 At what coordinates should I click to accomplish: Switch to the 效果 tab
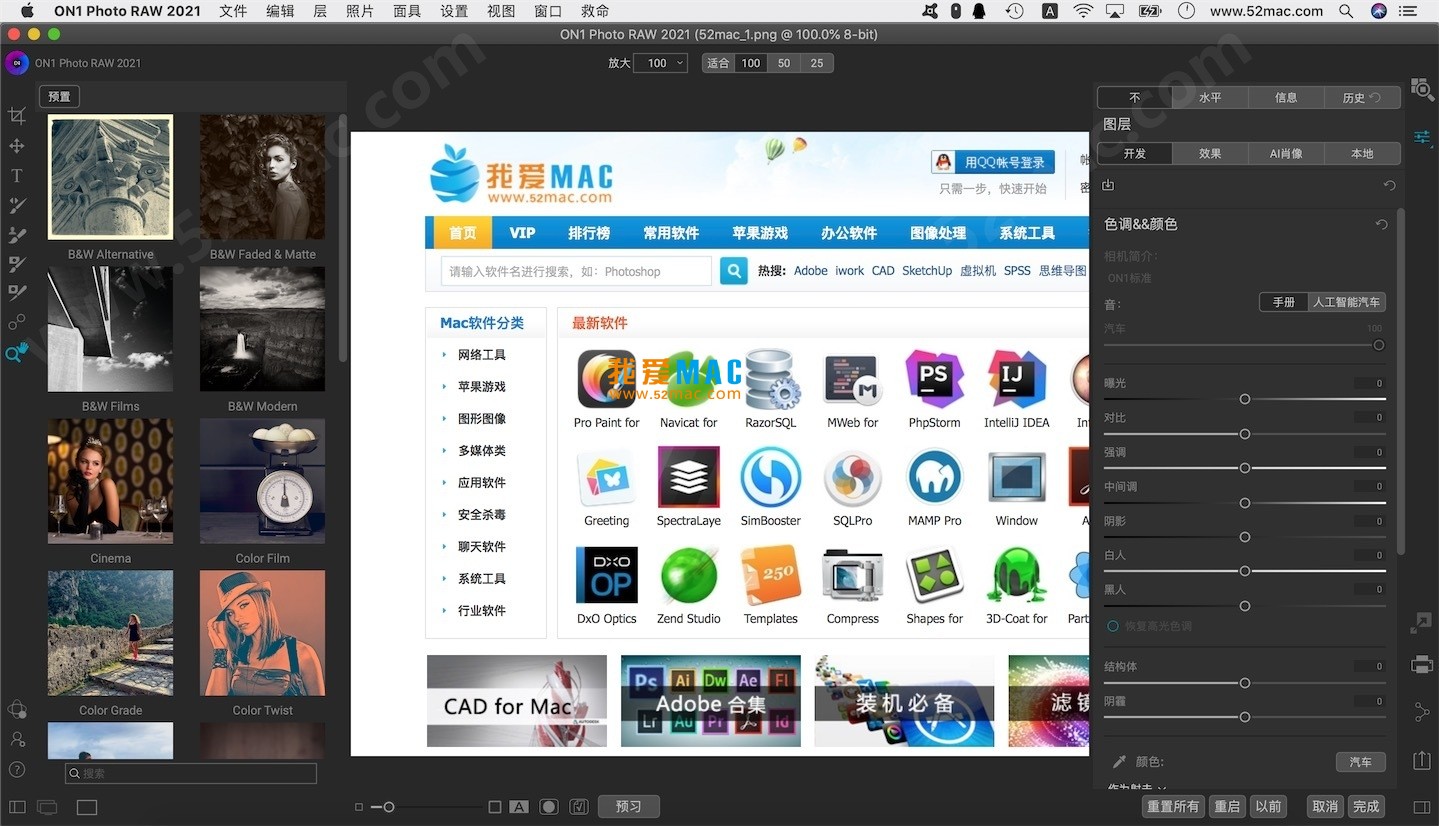[x=1210, y=154]
